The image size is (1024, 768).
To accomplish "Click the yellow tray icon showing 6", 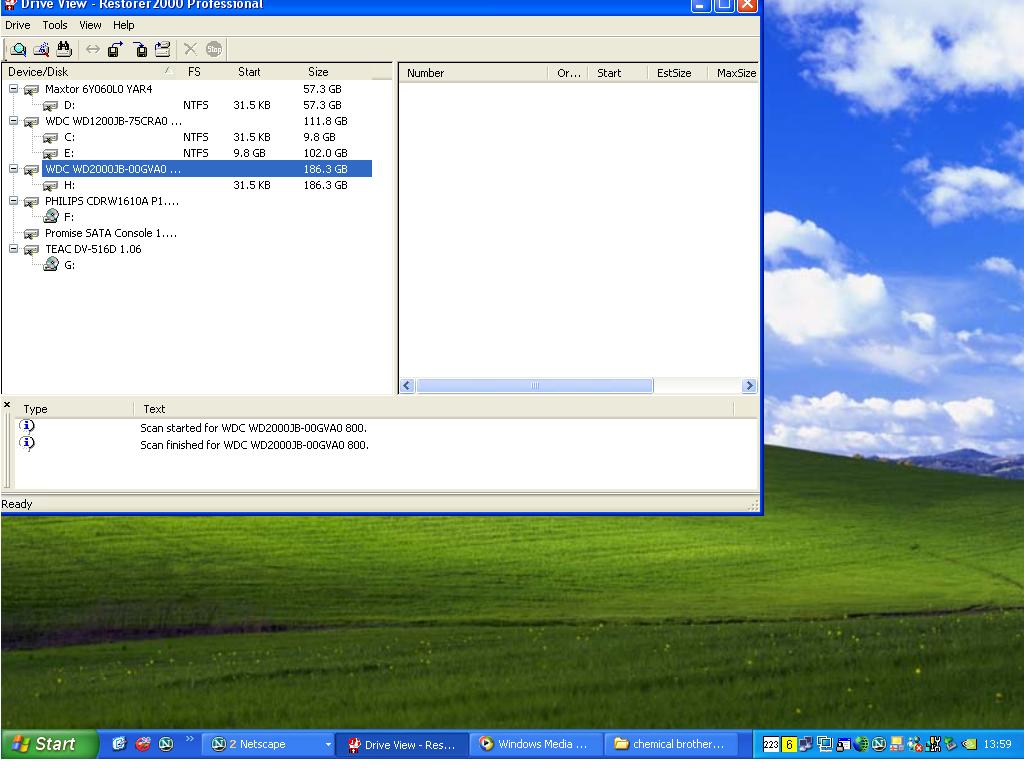I will [789, 744].
